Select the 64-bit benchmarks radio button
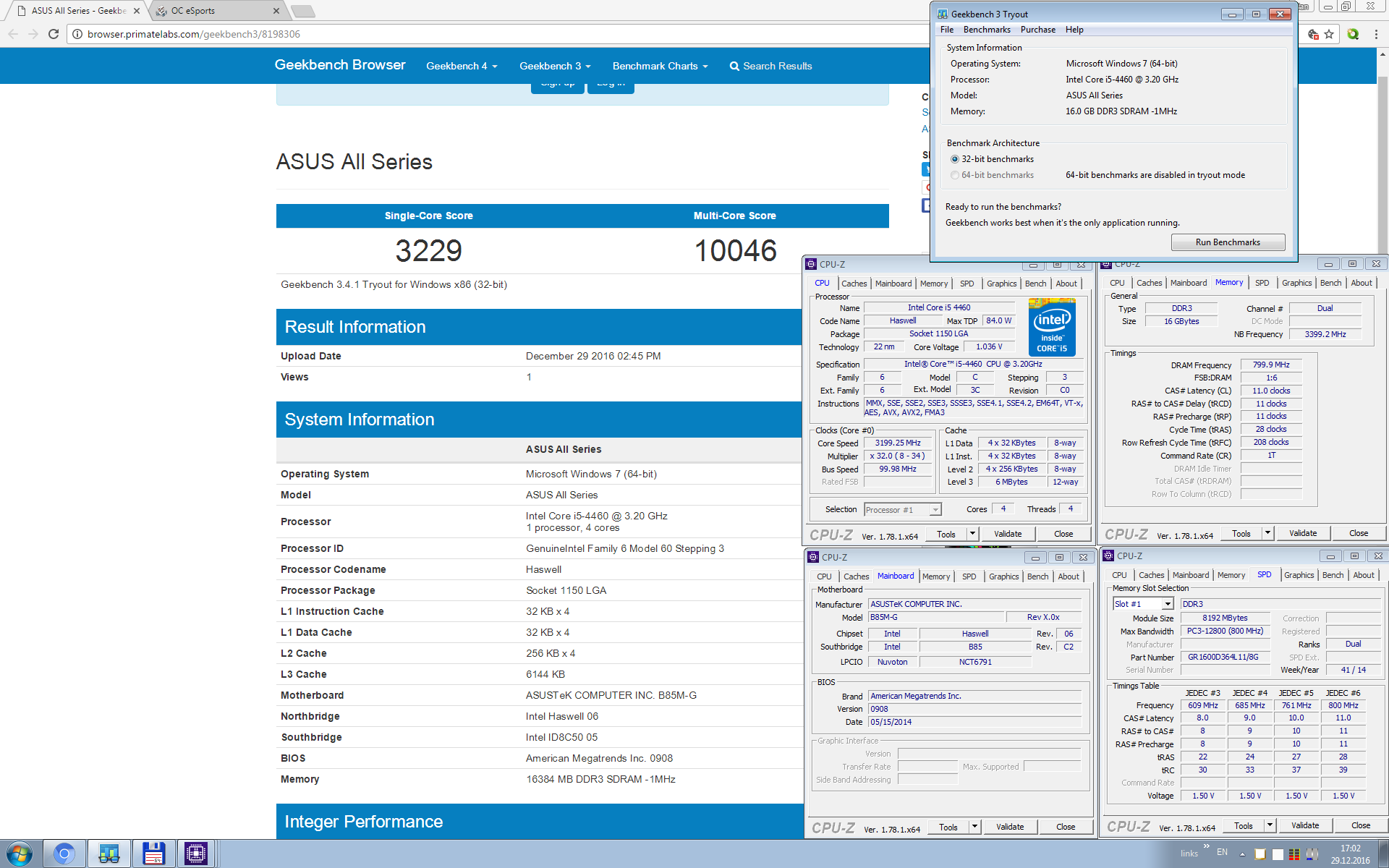 [955, 175]
